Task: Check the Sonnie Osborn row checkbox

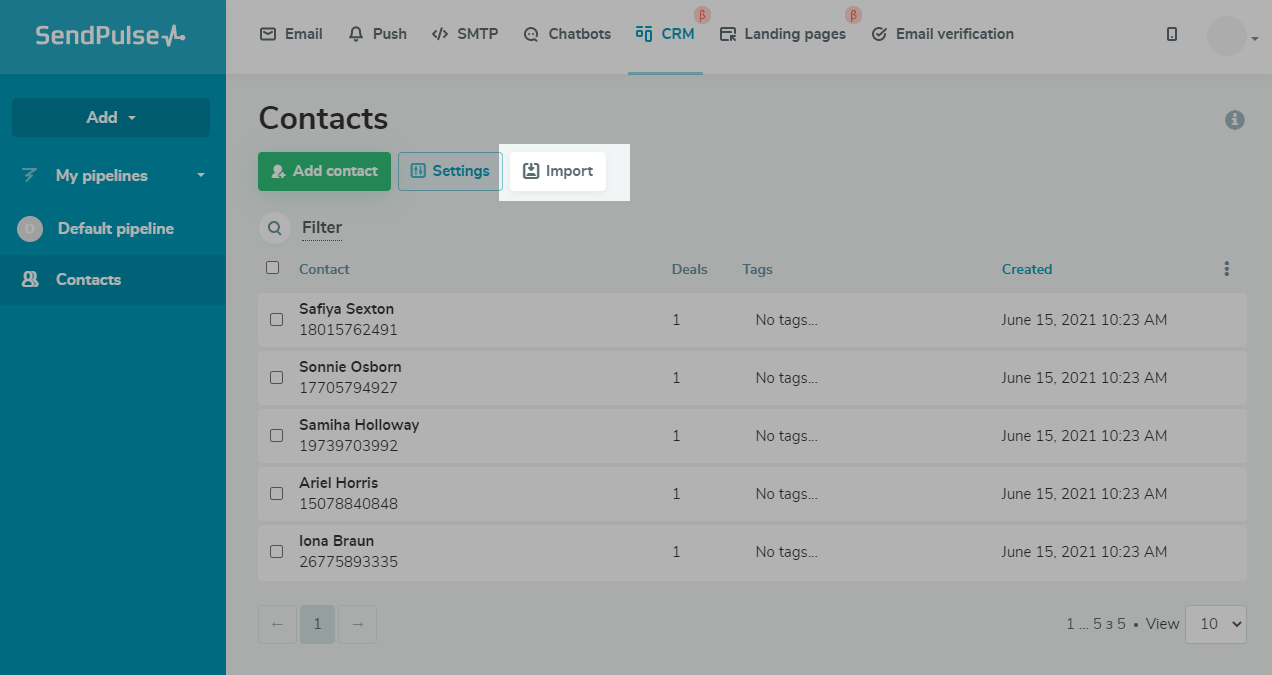Action: pos(277,378)
